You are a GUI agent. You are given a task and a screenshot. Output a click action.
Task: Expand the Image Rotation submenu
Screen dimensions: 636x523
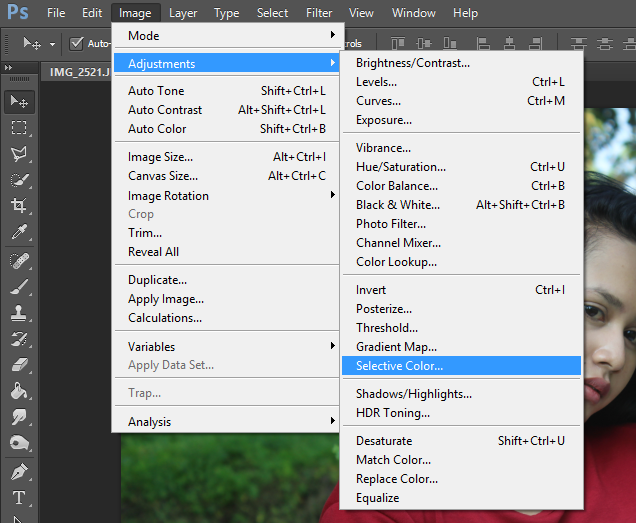tap(228, 196)
